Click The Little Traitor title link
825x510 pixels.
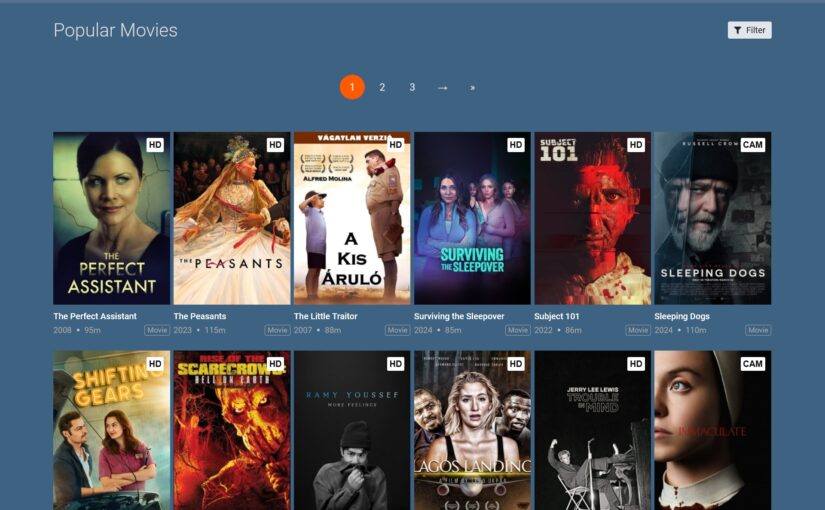pos(325,316)
